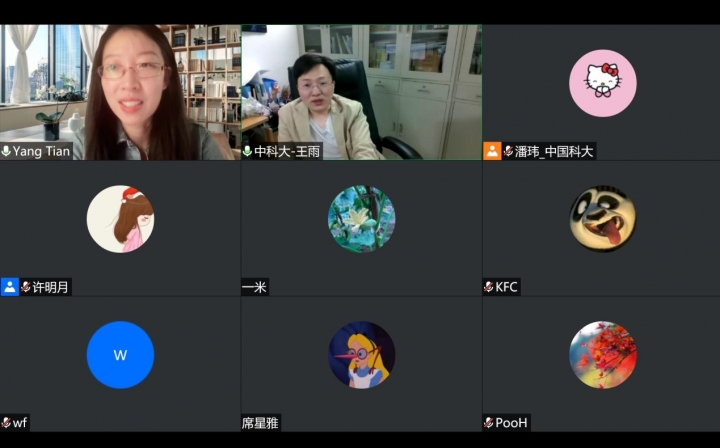Screen dimensions: 720x448
Task: Click the name label "席星雅"
Action: click(x=260, y=423)
